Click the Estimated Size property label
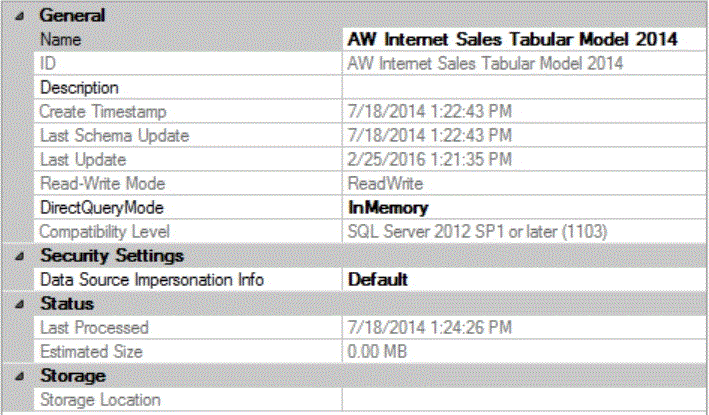Screen dimensions: 709x415 (x=91, y=352)
